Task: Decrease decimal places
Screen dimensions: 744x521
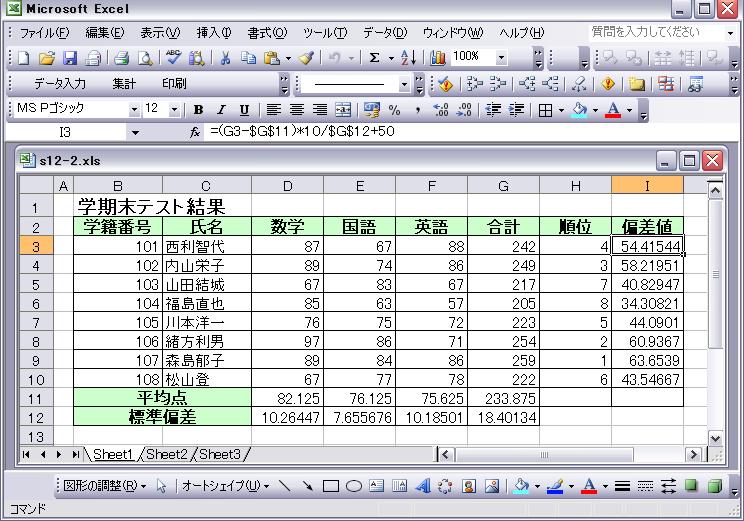Action: pyautogui.click(x=464, y=110)
